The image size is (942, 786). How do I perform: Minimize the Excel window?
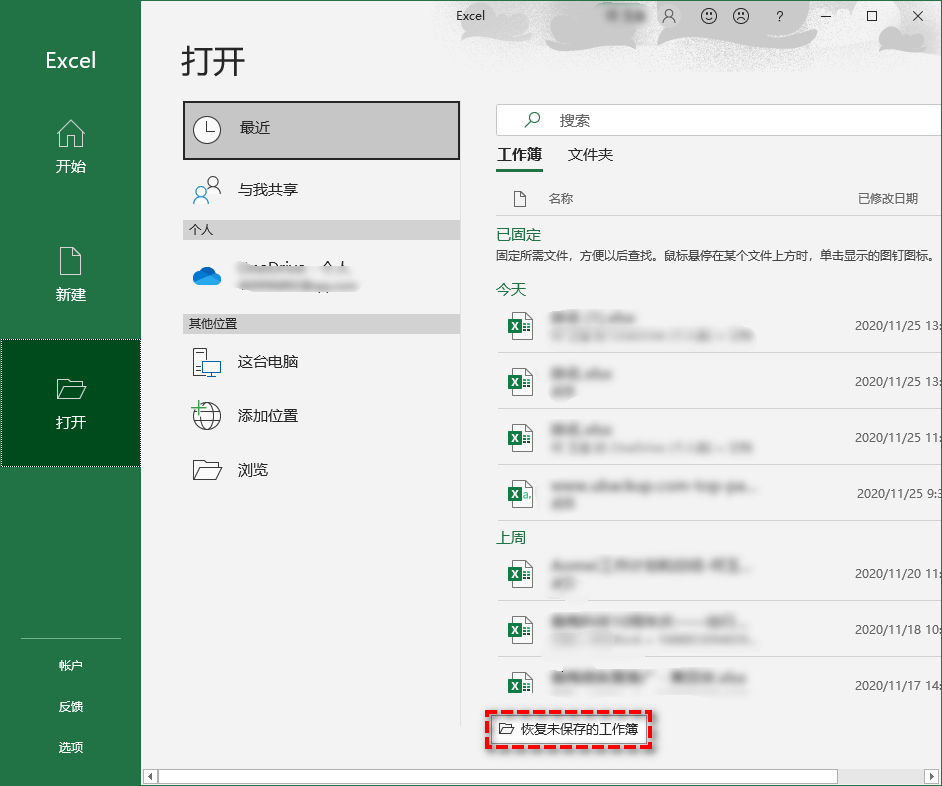(x=826, y=16)
